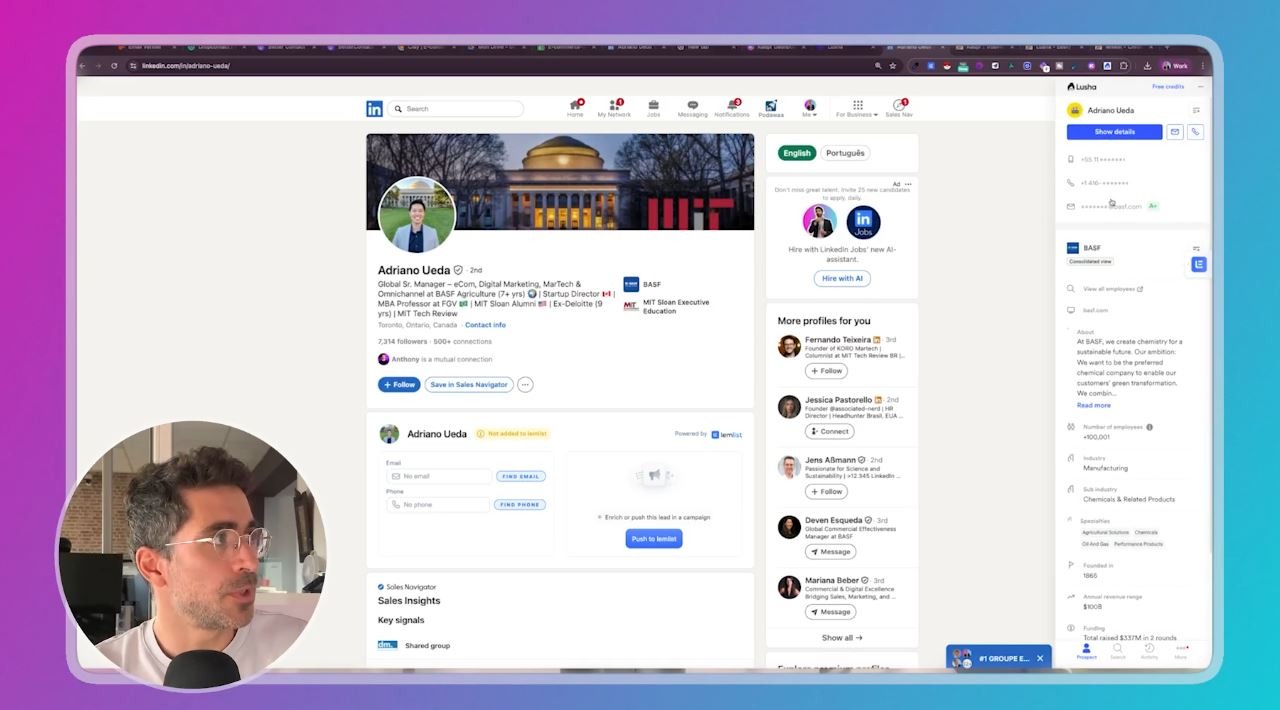This screenshot has height=710, width=1280.
Task: Click Adriano Ueda's profile photo
Action: click(x=417, y=215)
